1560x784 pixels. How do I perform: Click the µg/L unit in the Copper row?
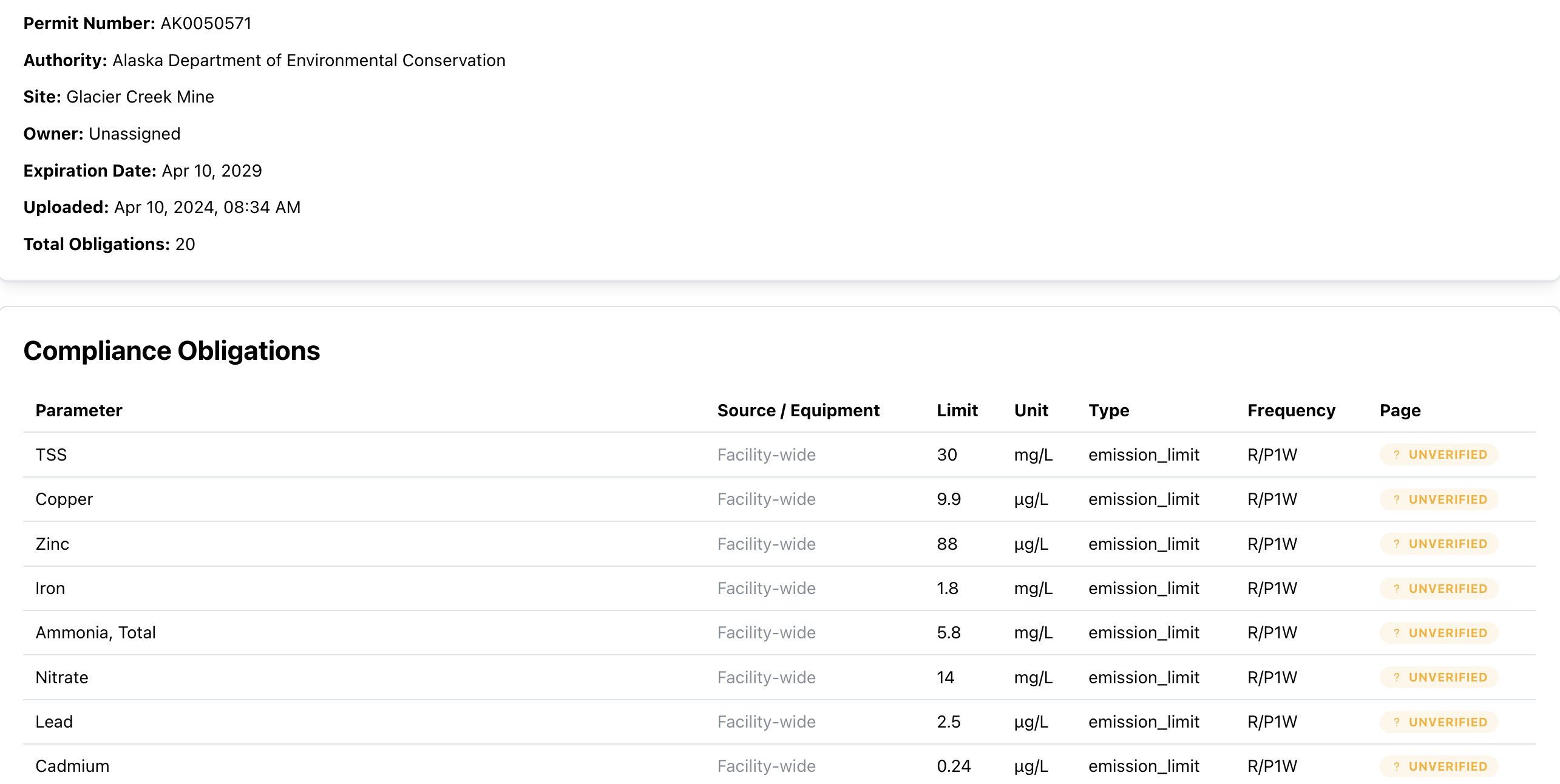(1031, 499)
